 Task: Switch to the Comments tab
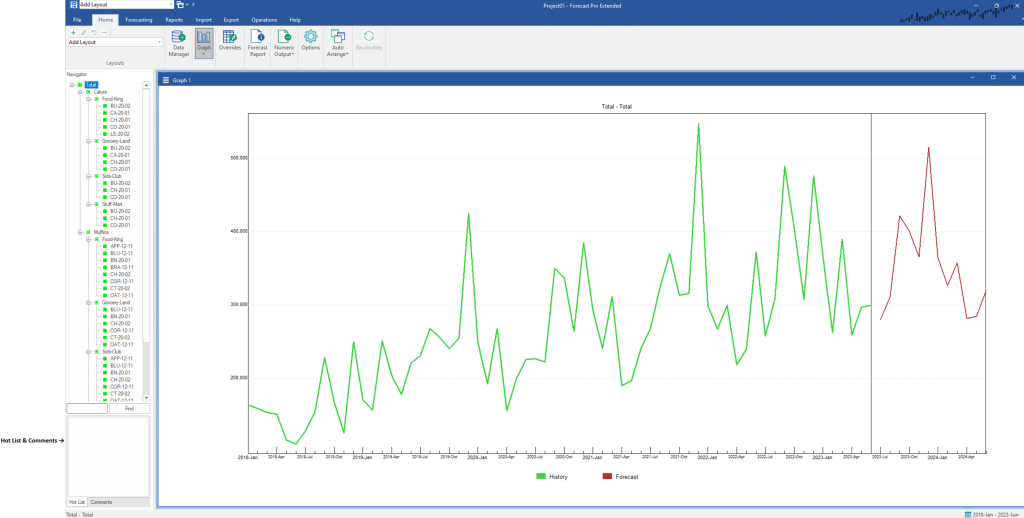click(101, 502)
